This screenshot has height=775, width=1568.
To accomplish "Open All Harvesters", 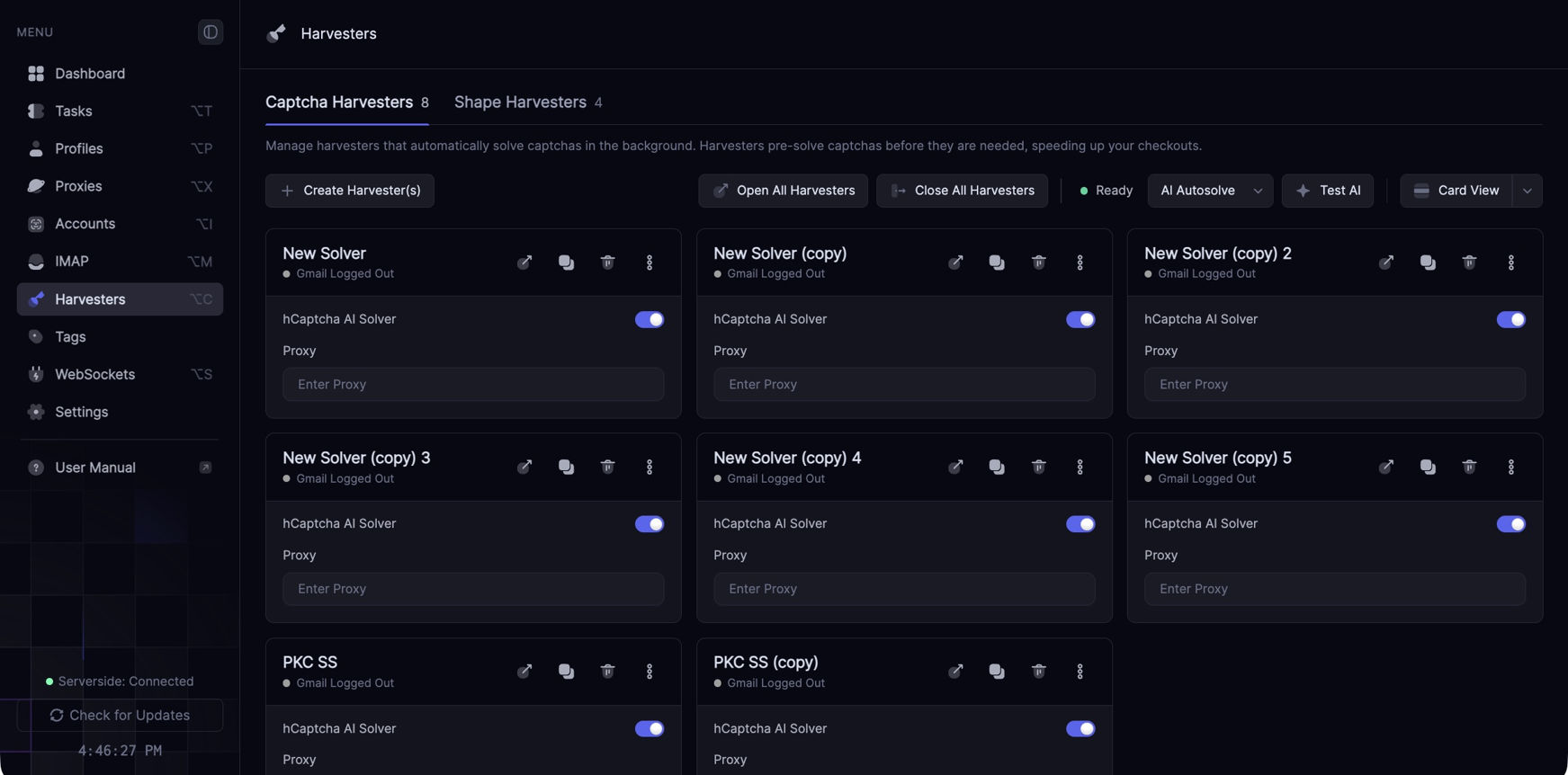I will click(x=783, y=191).
